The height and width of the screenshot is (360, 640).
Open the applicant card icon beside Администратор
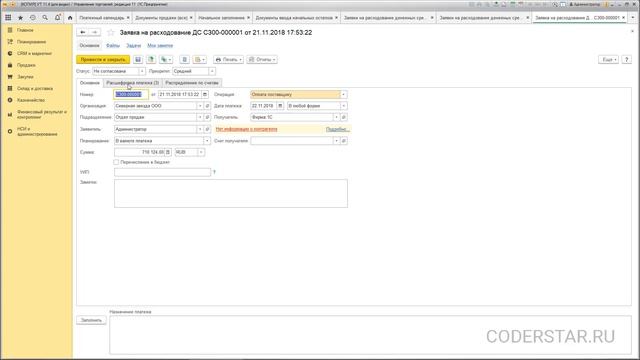point(207,129)
